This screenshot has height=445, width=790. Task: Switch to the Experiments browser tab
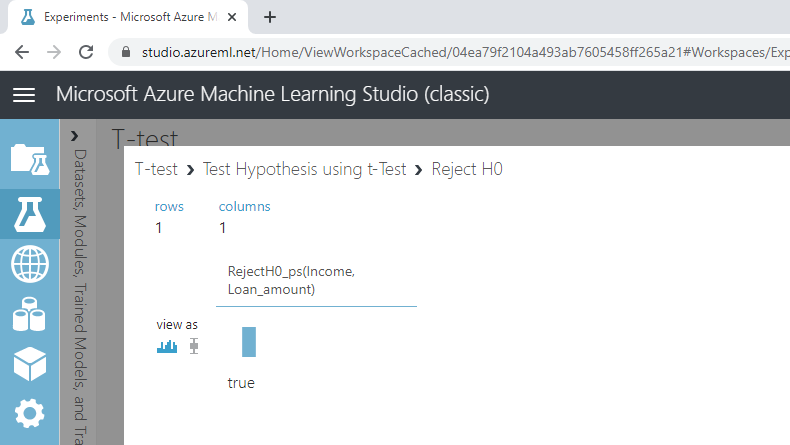tap(126, 17)
